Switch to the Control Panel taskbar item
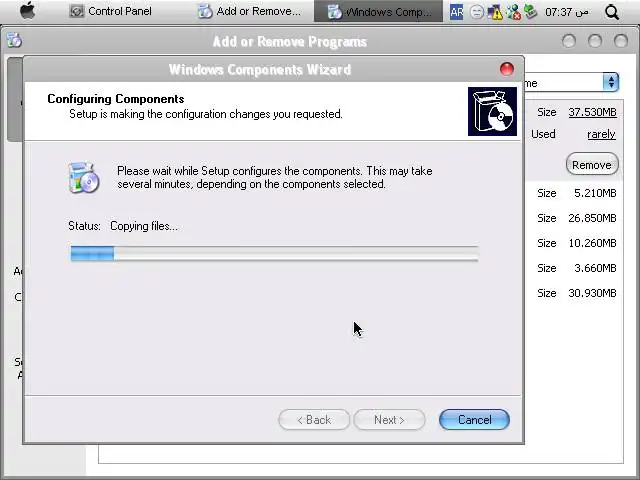The width and height of the screenshot is (640, 480). coord(110,11)
